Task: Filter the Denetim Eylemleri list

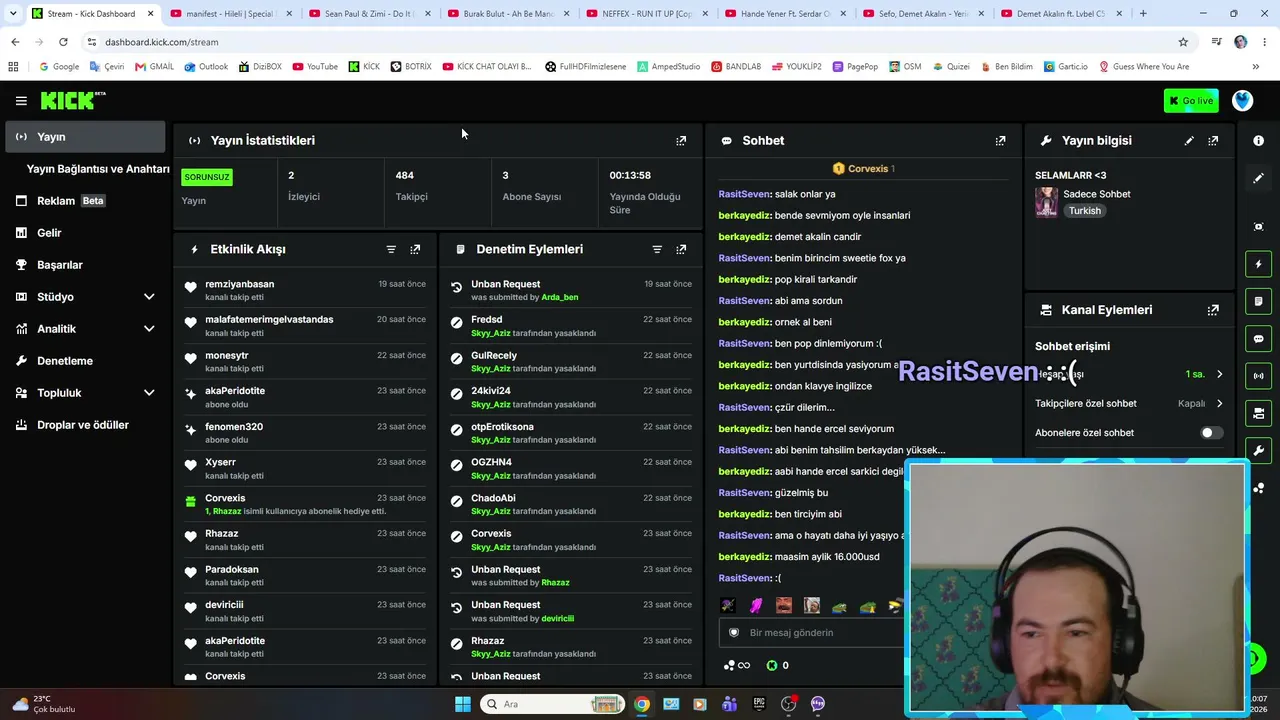Action: (x=657, y=249)
